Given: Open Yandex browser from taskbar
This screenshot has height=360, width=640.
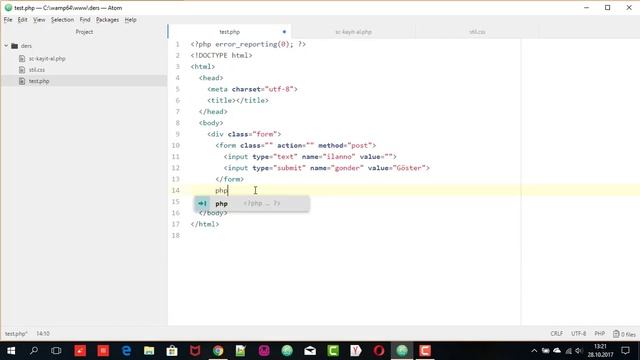Looking at the screenshot, I should [x=356, y=351].
